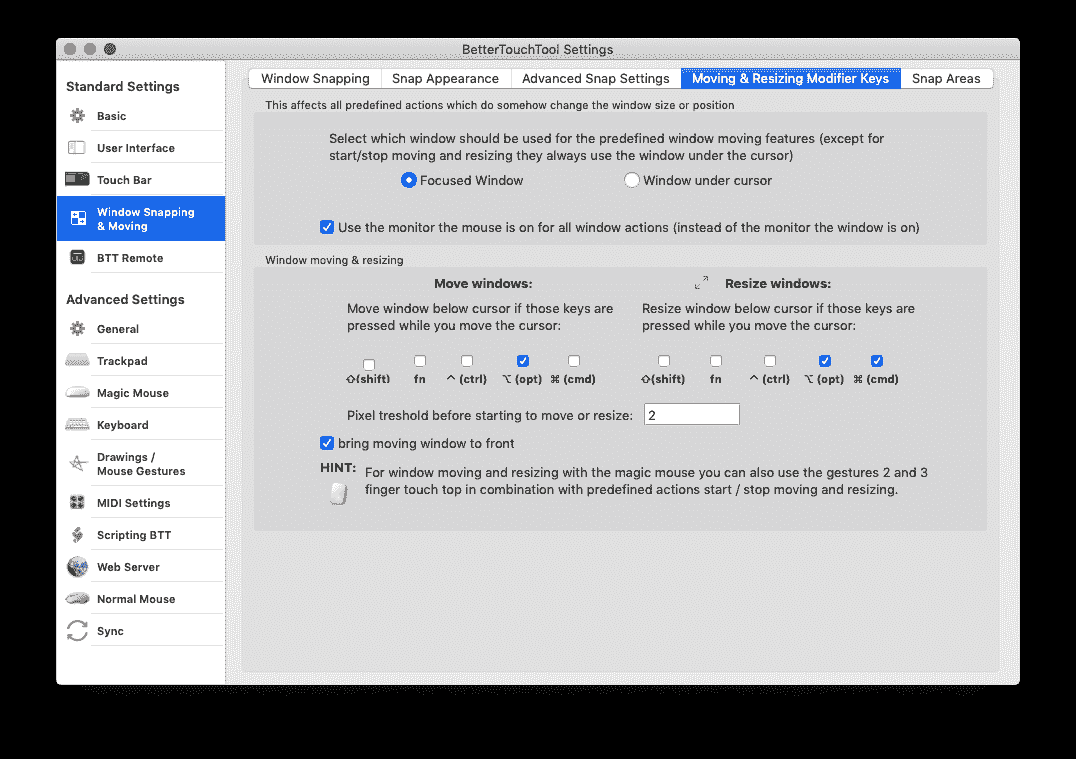Switch to Snap Appearance tab
This screenshot has height=759, width=1076.
[445, 78]
